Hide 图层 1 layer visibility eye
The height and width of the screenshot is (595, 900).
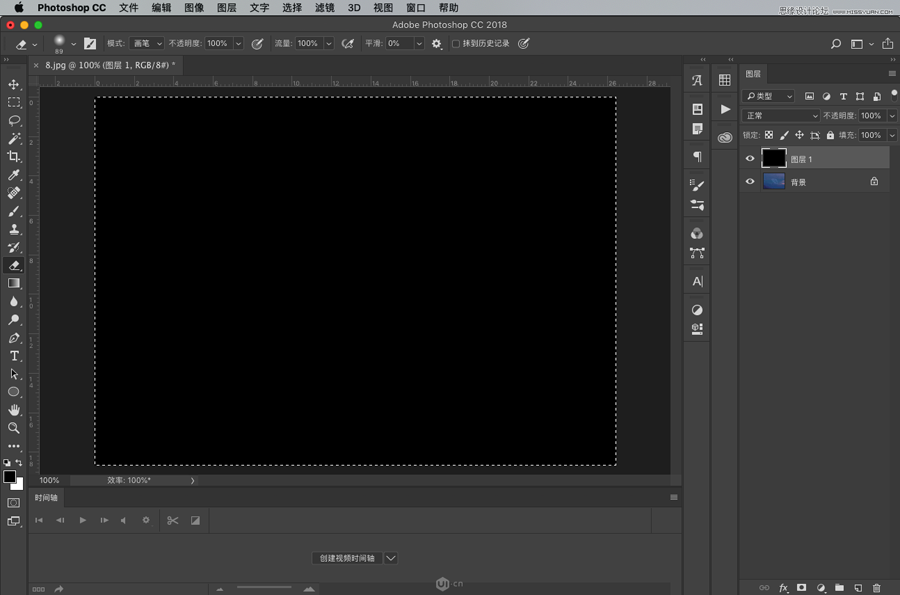click(750, 158)
